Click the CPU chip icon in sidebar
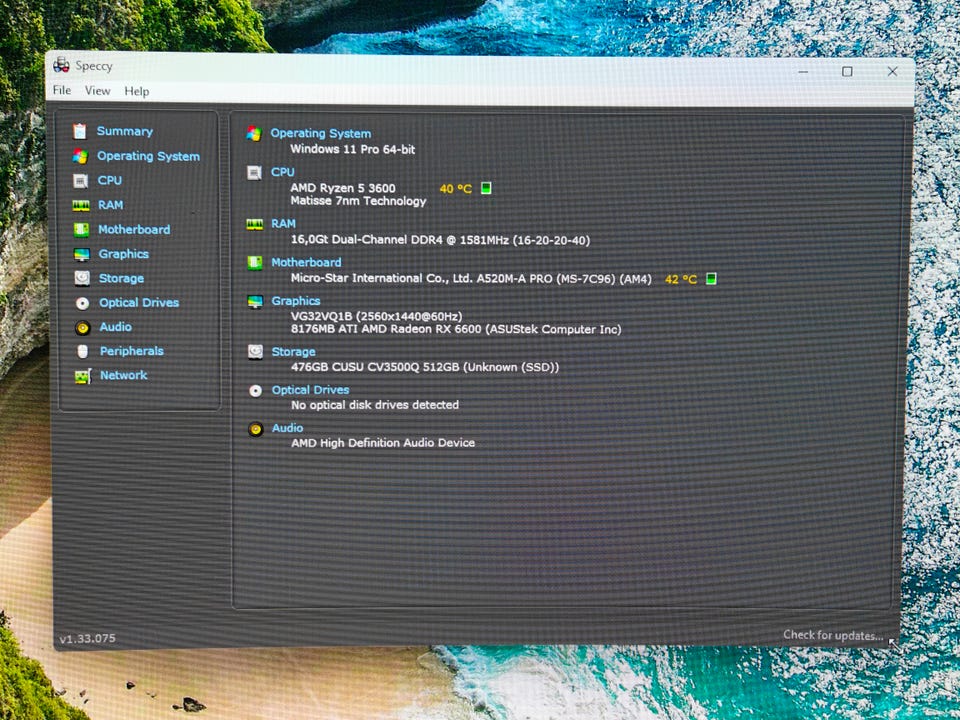 pos(80,181)
